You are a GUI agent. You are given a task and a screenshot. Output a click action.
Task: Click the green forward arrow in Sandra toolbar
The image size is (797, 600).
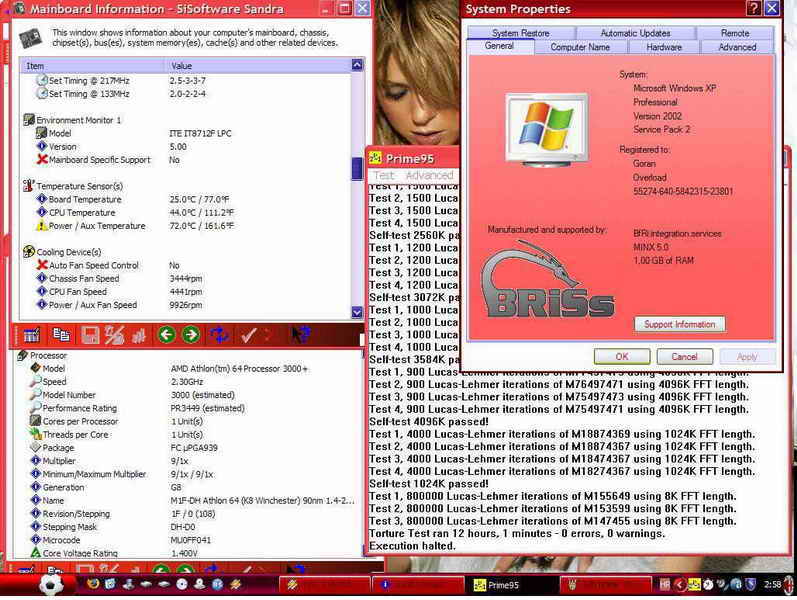point(190,335)
